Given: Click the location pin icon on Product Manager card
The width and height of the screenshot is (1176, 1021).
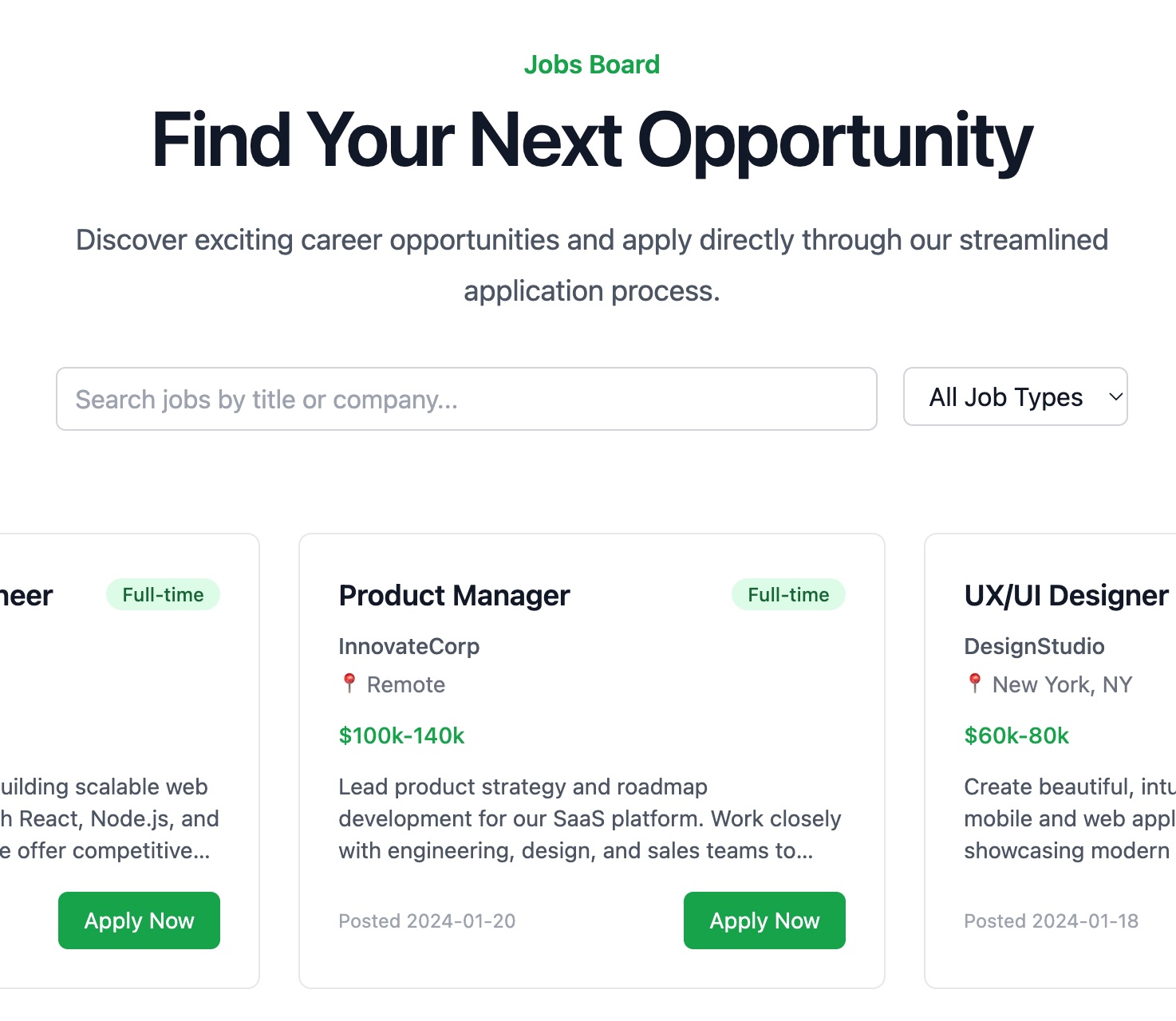Looking at the screenshot, I should point(349,684).
